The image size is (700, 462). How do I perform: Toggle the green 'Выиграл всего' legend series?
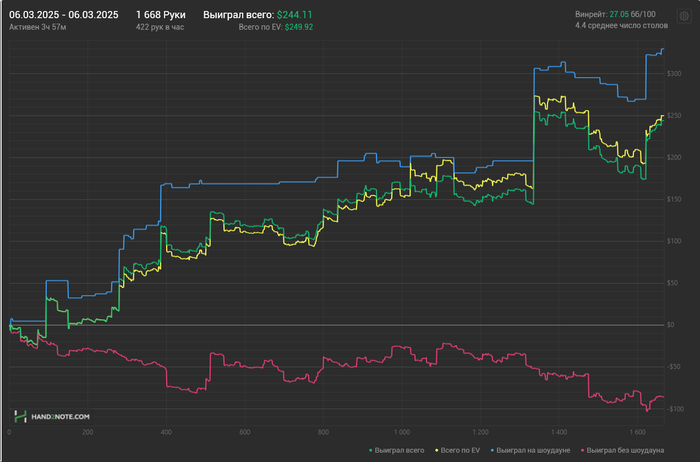click(x=396, y=450)
